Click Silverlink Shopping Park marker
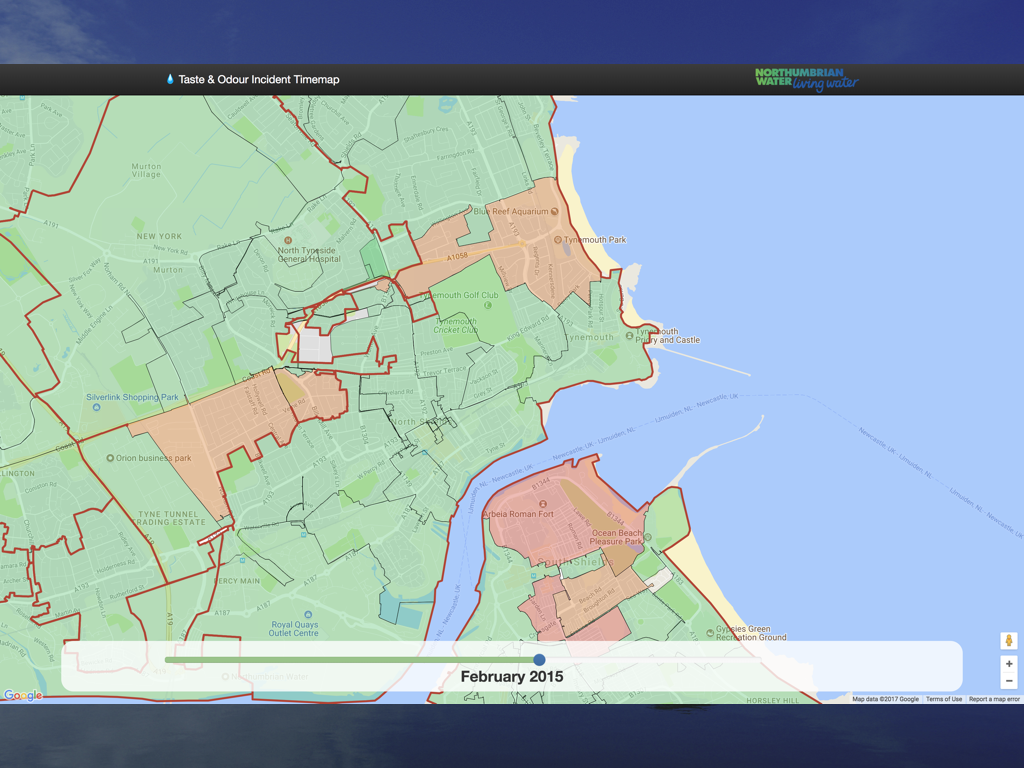1024x768 pixels. pyautogui.click(x=97, y=407)
